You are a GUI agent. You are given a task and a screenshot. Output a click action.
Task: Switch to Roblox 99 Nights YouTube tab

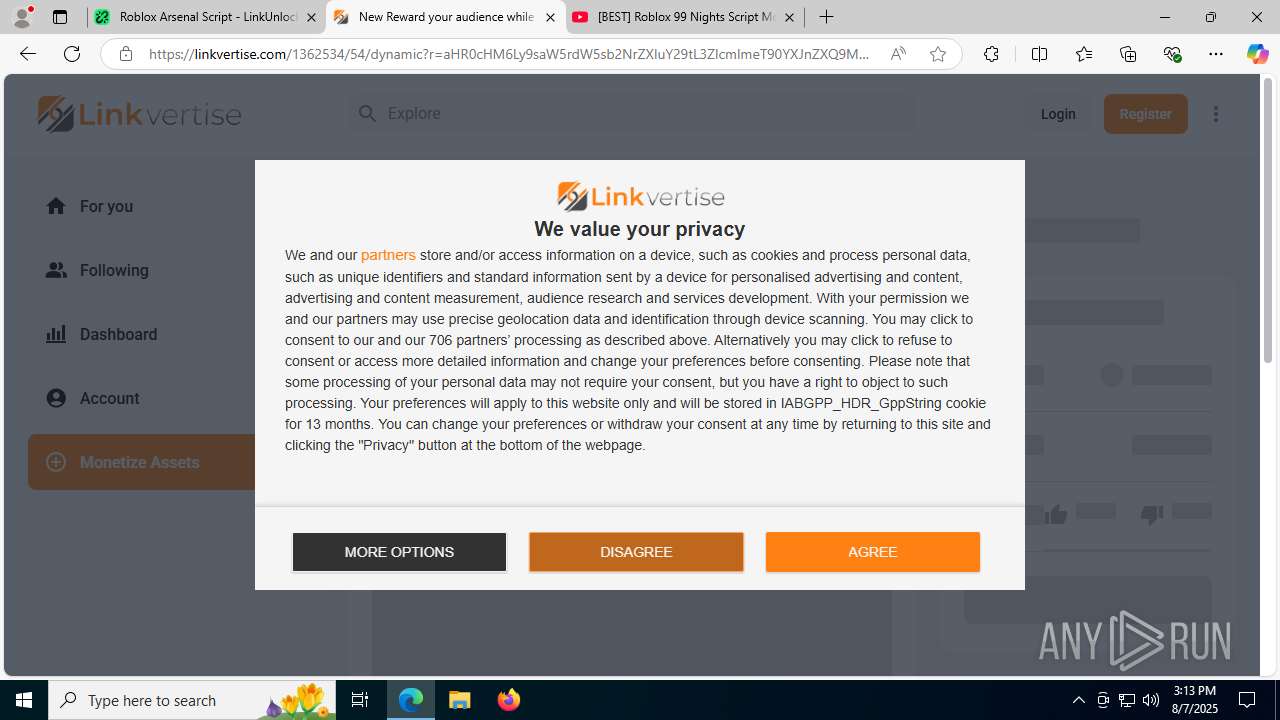[x=685, y=17]
